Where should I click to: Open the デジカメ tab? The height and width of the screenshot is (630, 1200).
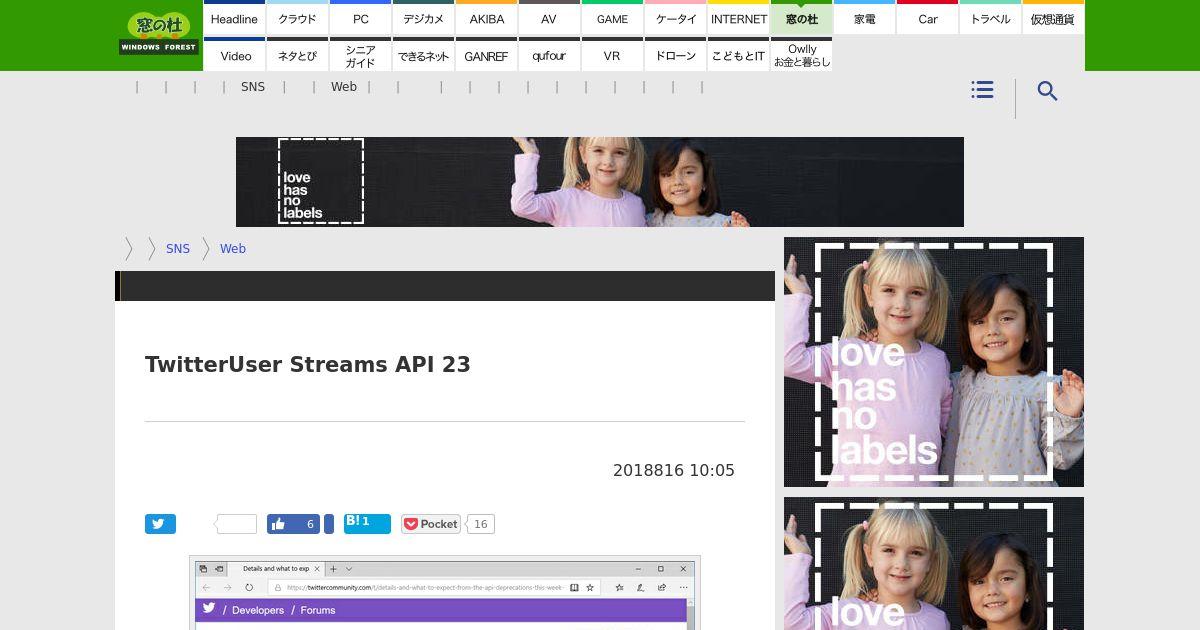point(423,18)
